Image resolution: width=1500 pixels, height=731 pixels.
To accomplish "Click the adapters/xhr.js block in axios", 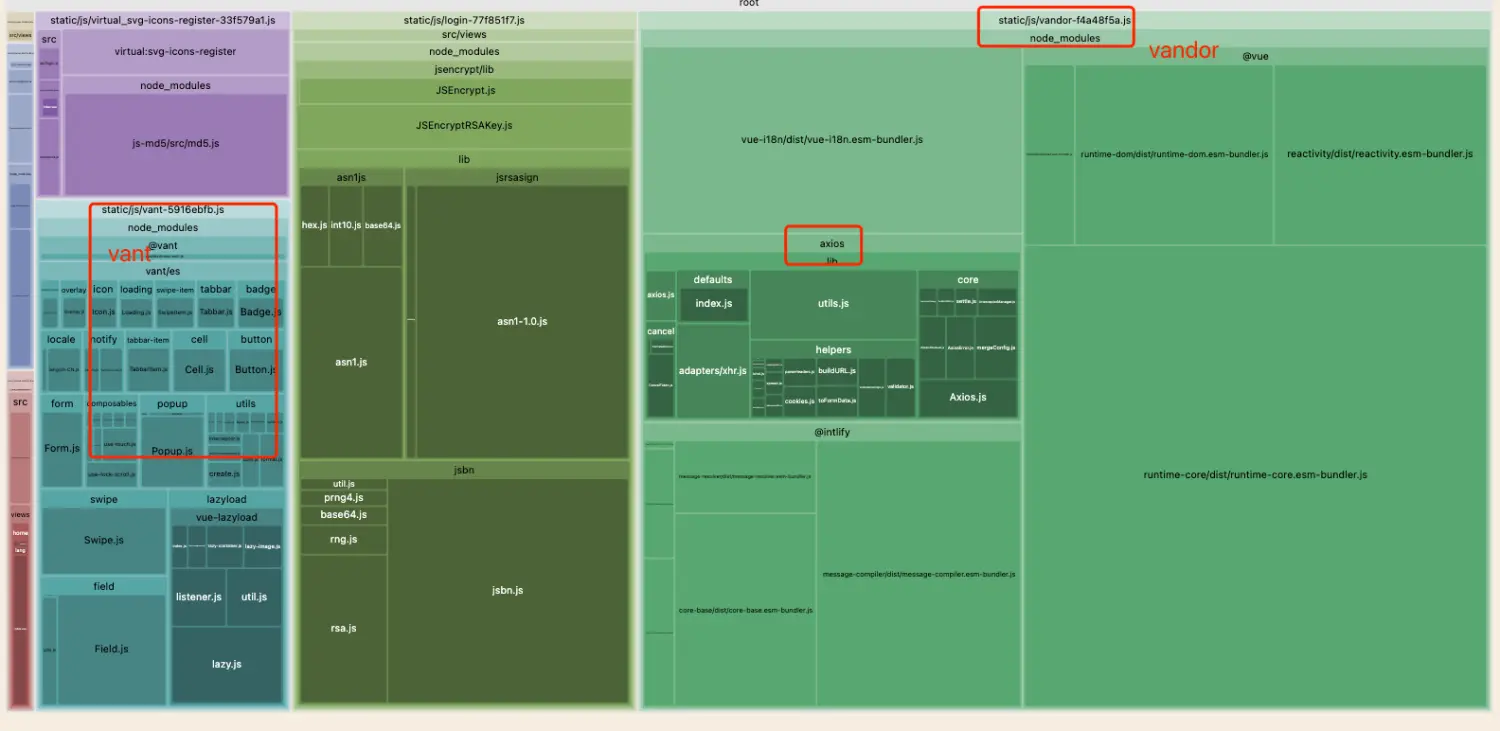I will 713,371.
